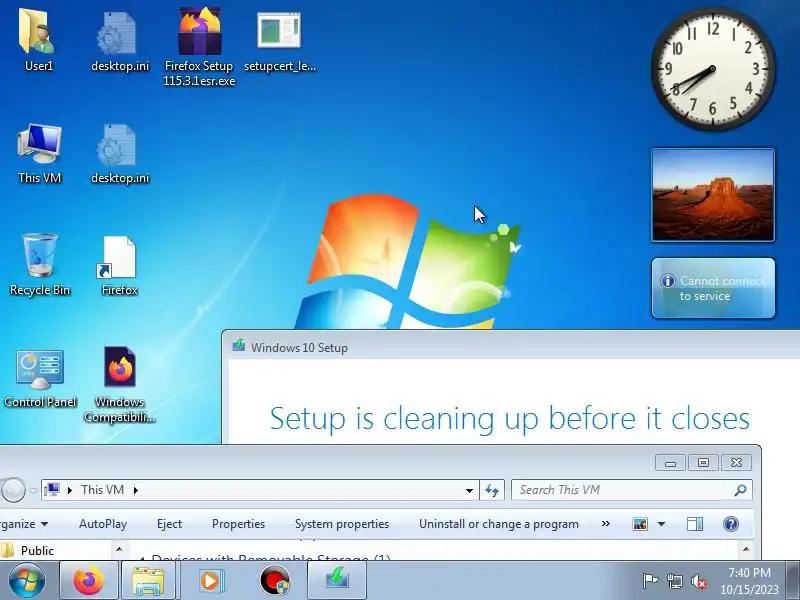This screenshot has height=600, width=800.
Task: Minimize the Explorer window
Action: [x=670, y=463]
